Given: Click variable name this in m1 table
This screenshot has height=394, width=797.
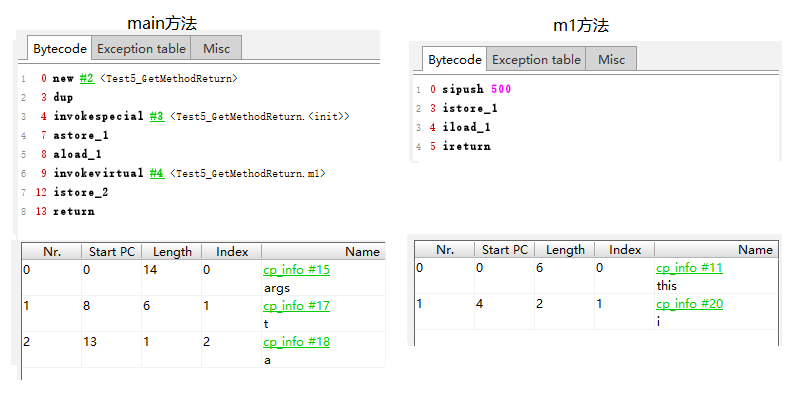Looking at the screenshot, I should [667, 286].
